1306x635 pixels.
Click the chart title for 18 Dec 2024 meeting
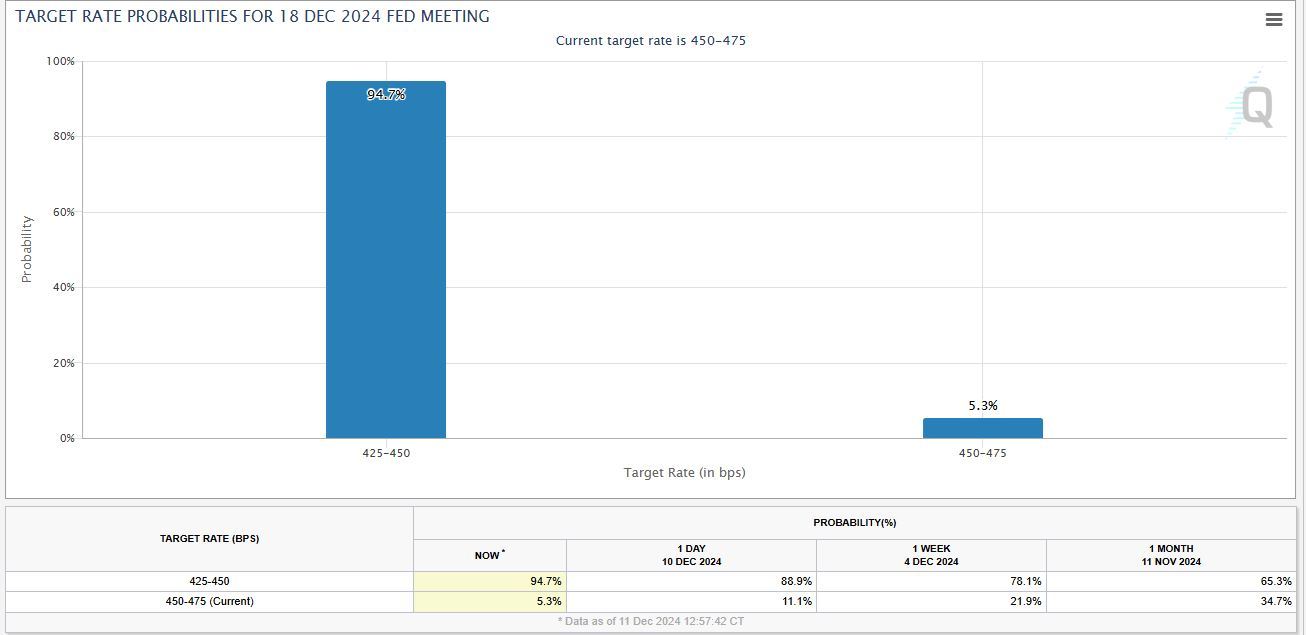point(253,17)
